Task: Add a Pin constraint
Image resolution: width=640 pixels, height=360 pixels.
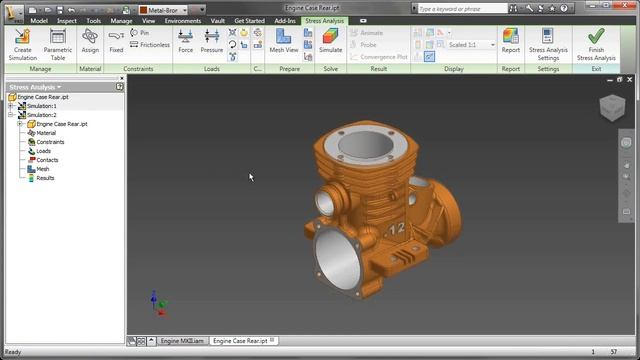Action: coord(140,33)
